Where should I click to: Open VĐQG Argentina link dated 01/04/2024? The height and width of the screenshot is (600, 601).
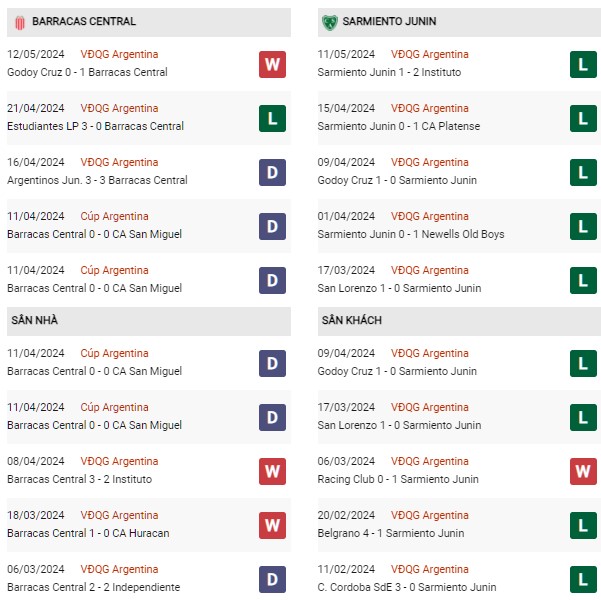tap(430, 216)
